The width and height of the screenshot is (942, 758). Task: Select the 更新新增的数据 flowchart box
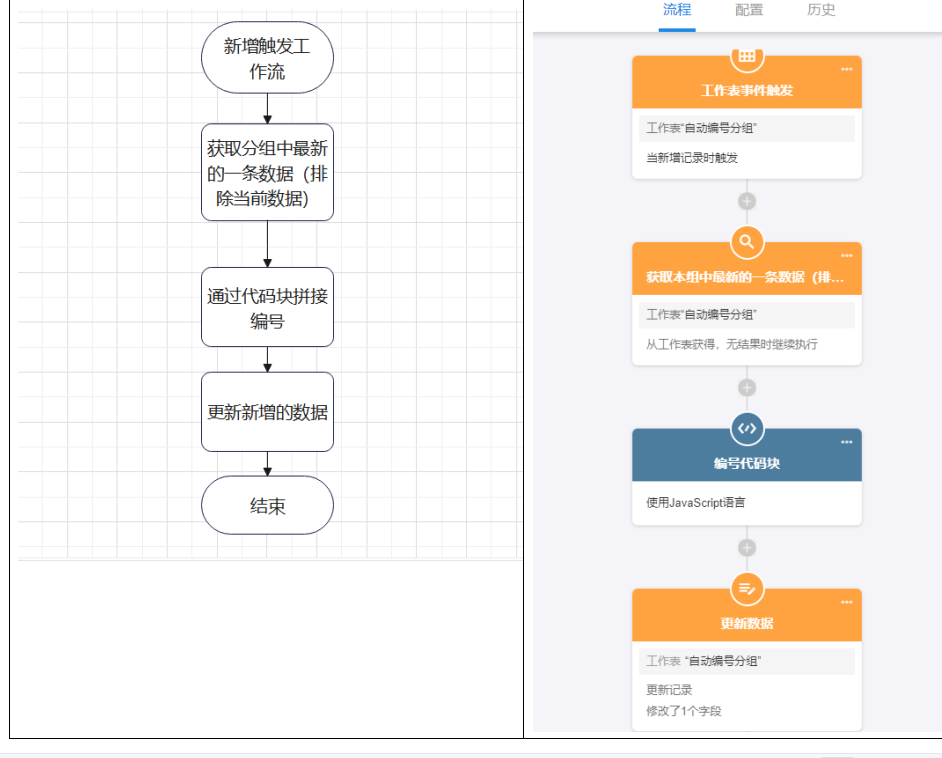[x=267, y=412]
